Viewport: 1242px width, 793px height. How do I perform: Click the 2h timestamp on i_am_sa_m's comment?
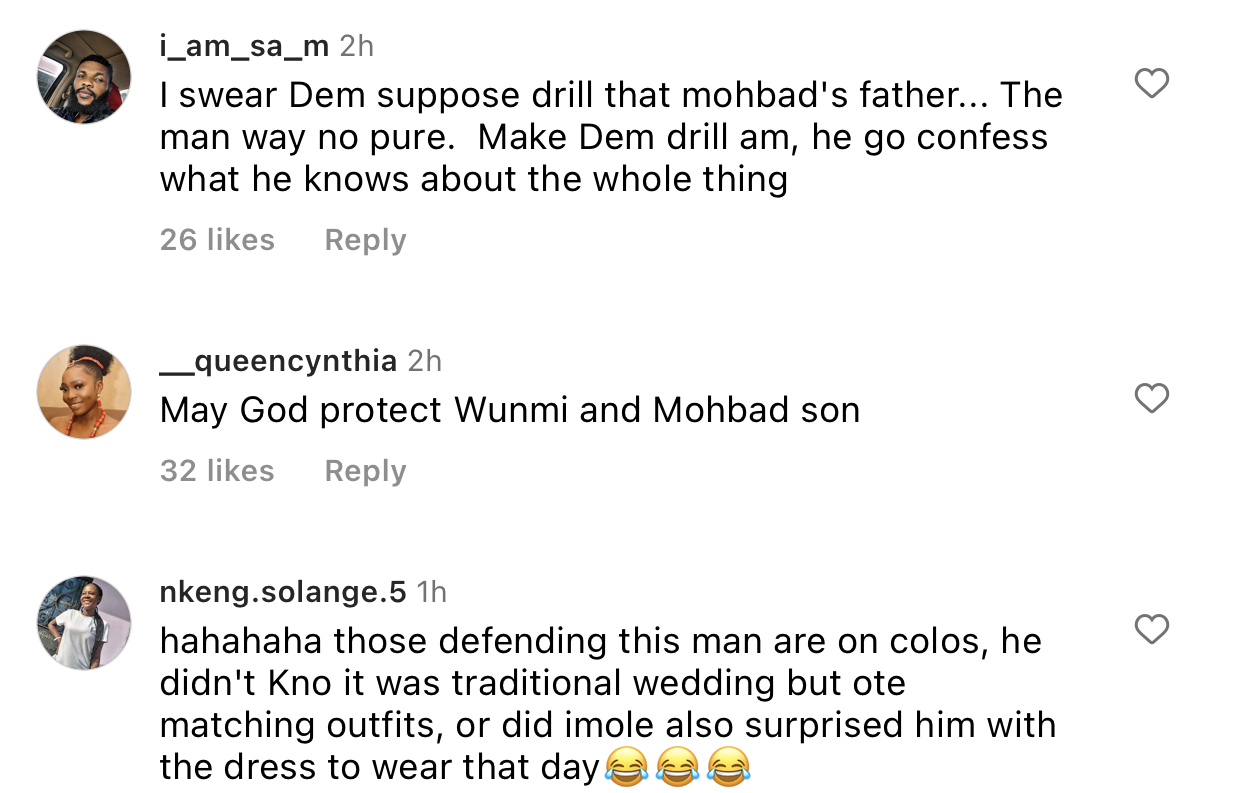(356, 44)
